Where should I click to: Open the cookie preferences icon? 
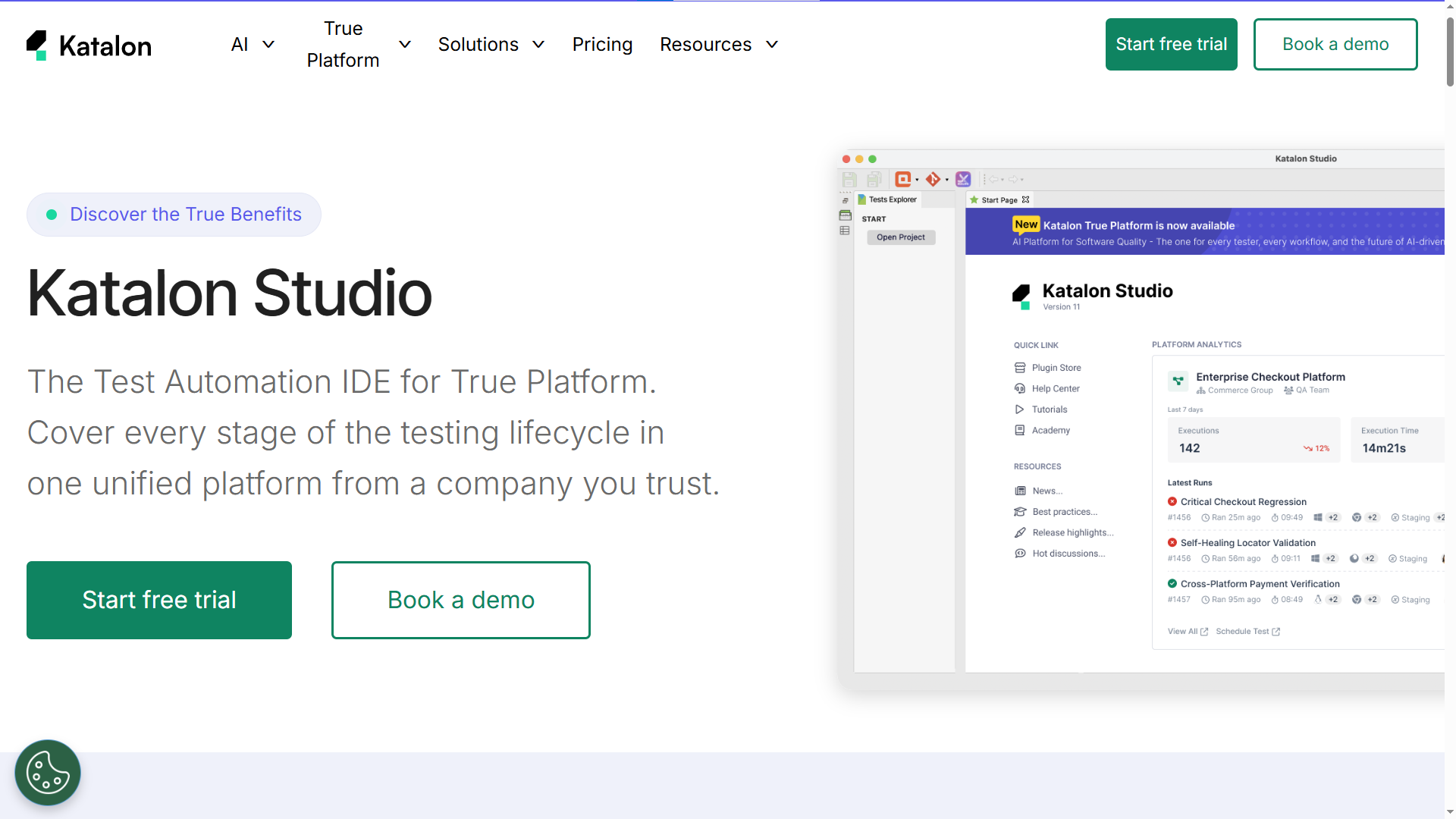(48, 773)
